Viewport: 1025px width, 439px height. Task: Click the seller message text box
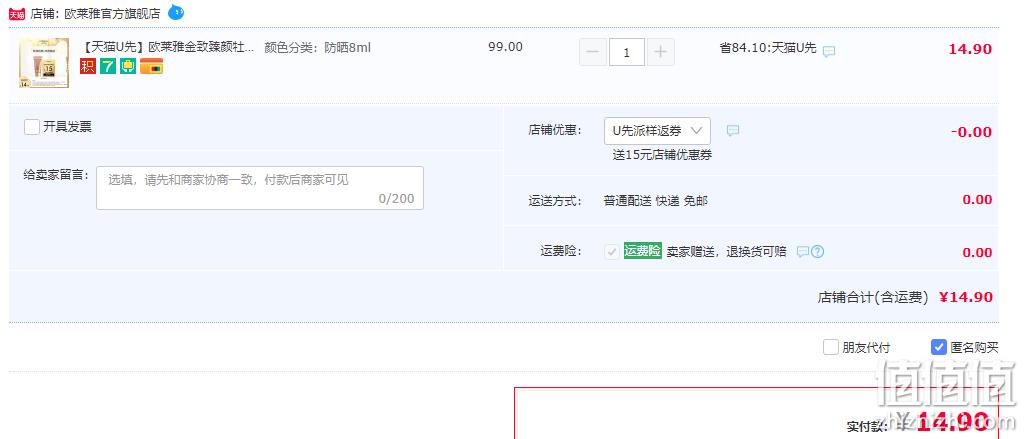click(260, 188)
